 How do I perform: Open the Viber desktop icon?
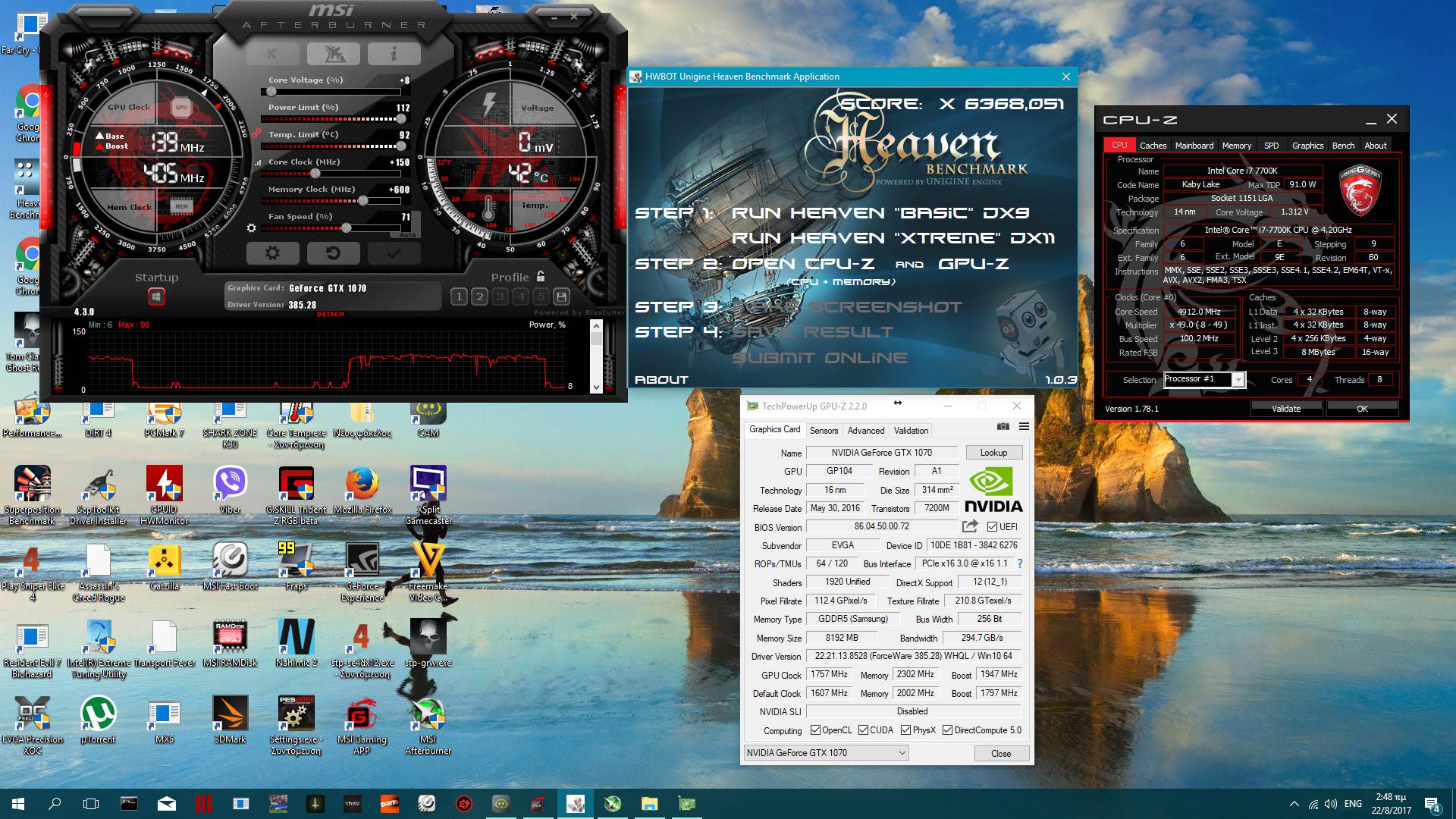230,490
